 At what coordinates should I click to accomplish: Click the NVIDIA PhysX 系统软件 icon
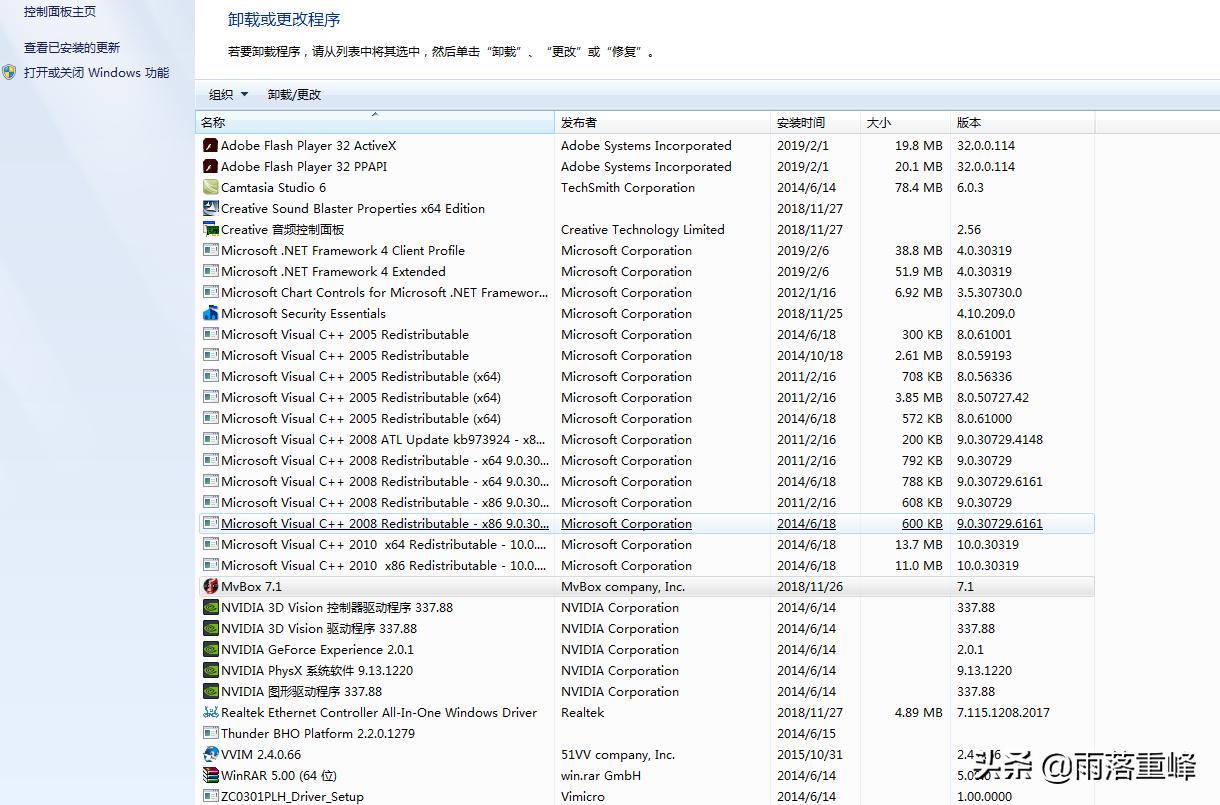(209, 670)
